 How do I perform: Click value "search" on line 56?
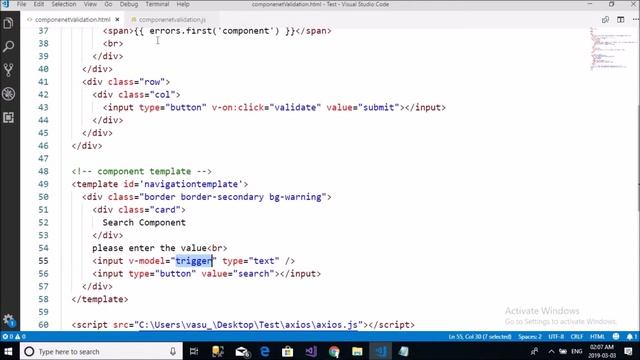253,274
